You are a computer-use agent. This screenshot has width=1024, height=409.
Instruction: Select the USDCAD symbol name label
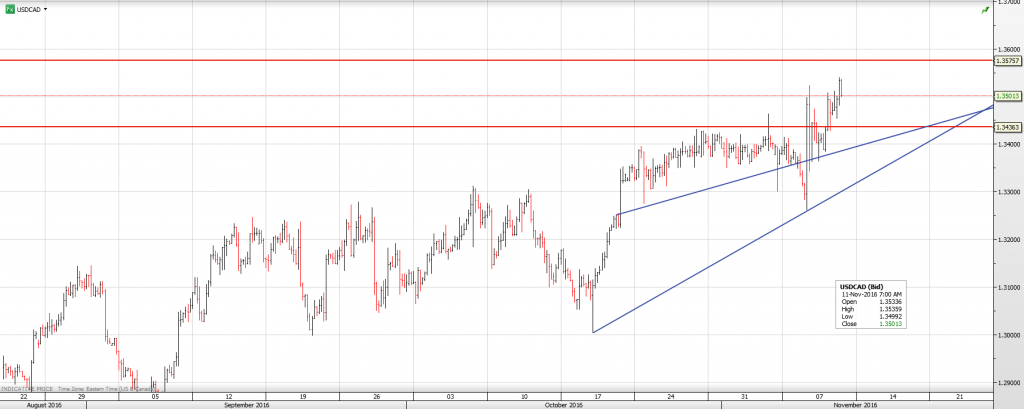coord(30,8)
